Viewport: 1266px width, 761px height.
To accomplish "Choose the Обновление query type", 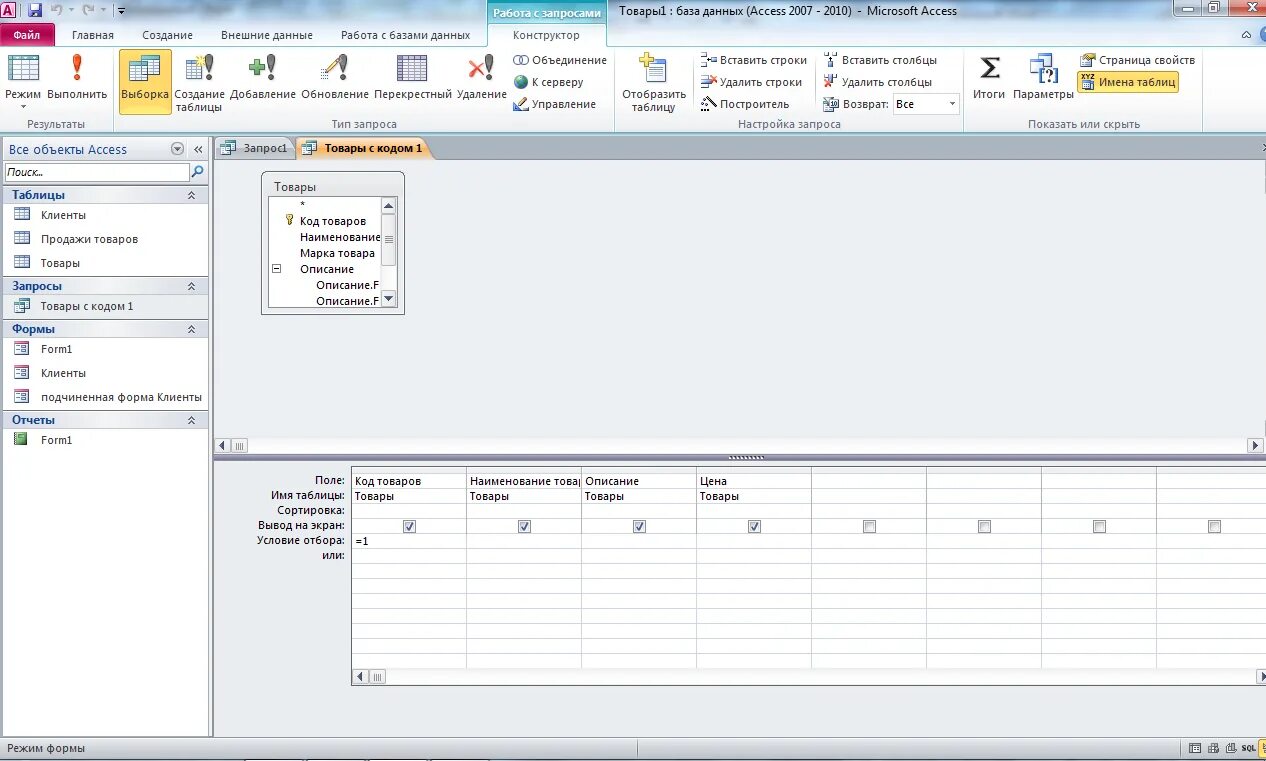I will coord(335,79).
